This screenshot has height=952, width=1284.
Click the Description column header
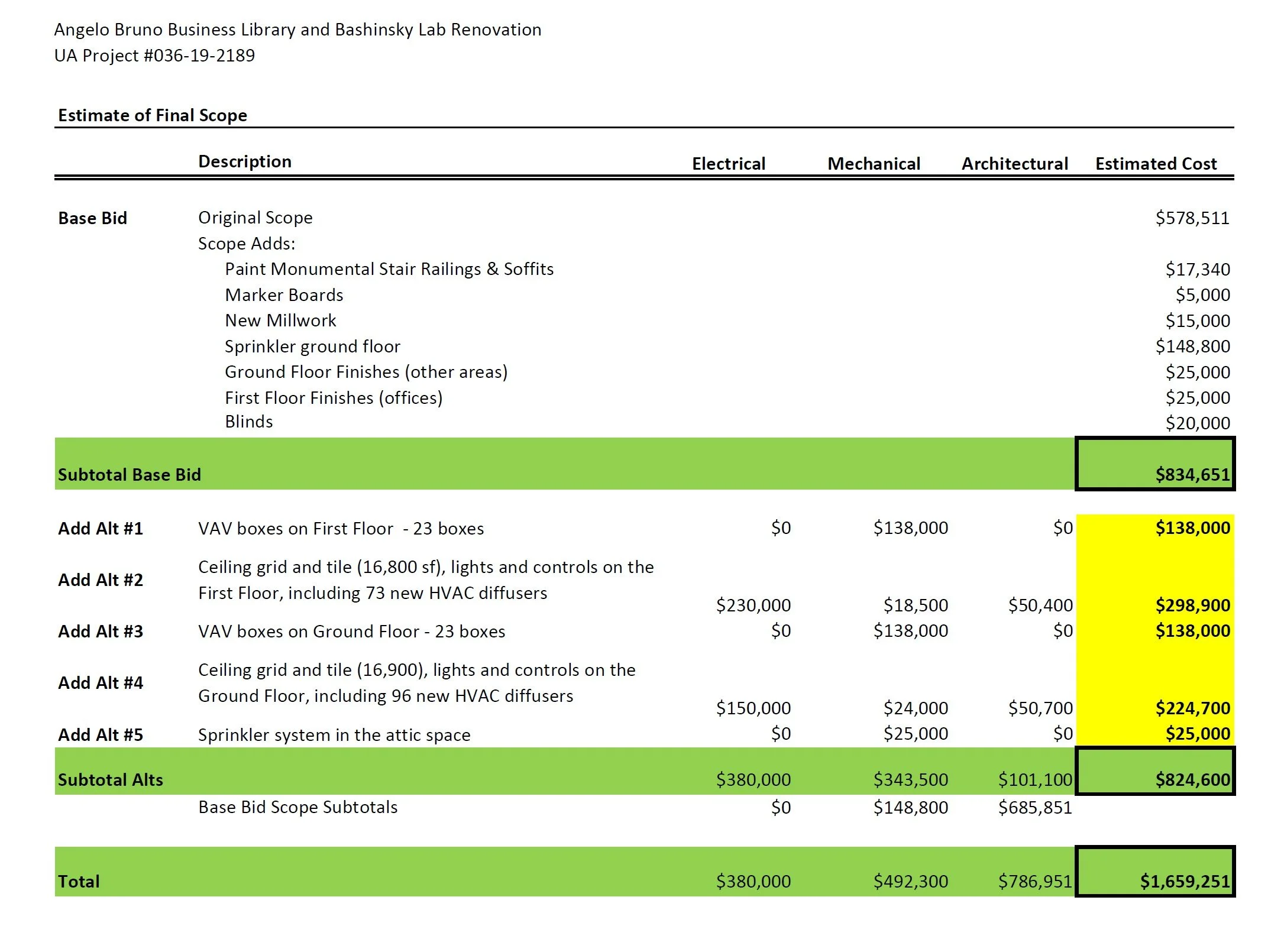pyautogui.click(x=244, y=161)
